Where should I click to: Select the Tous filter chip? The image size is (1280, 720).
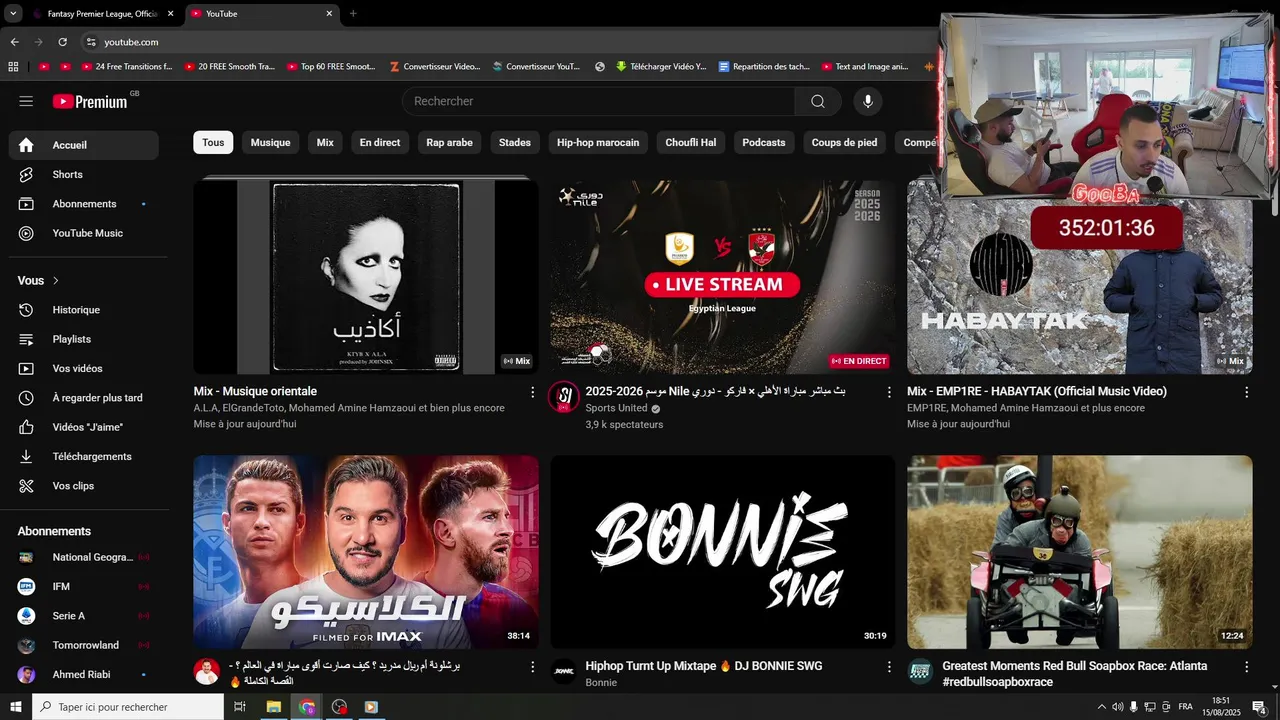tap(213, 142)
